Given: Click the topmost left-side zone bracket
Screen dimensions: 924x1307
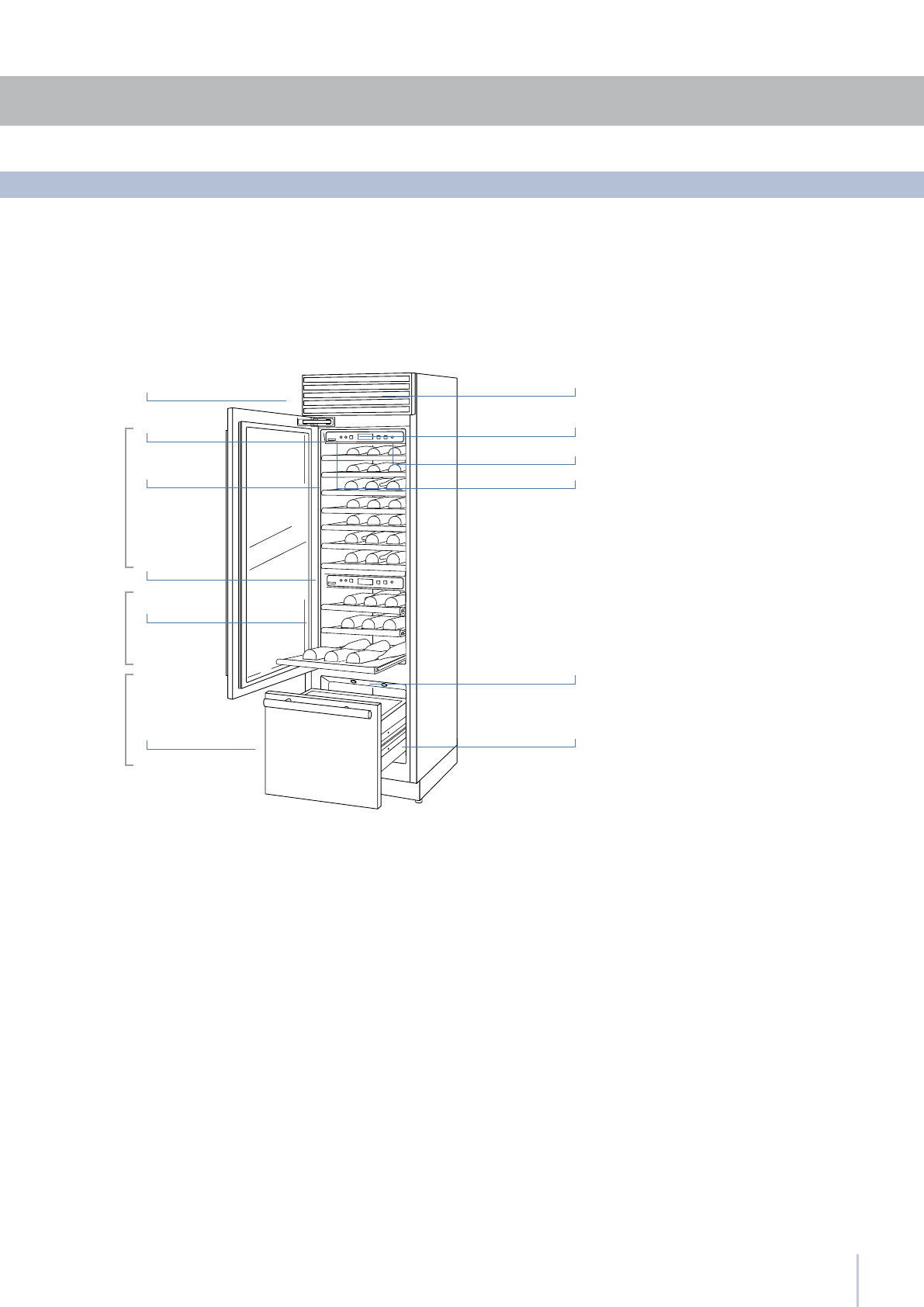Looking at the screenshot, I should click(126, 497).
